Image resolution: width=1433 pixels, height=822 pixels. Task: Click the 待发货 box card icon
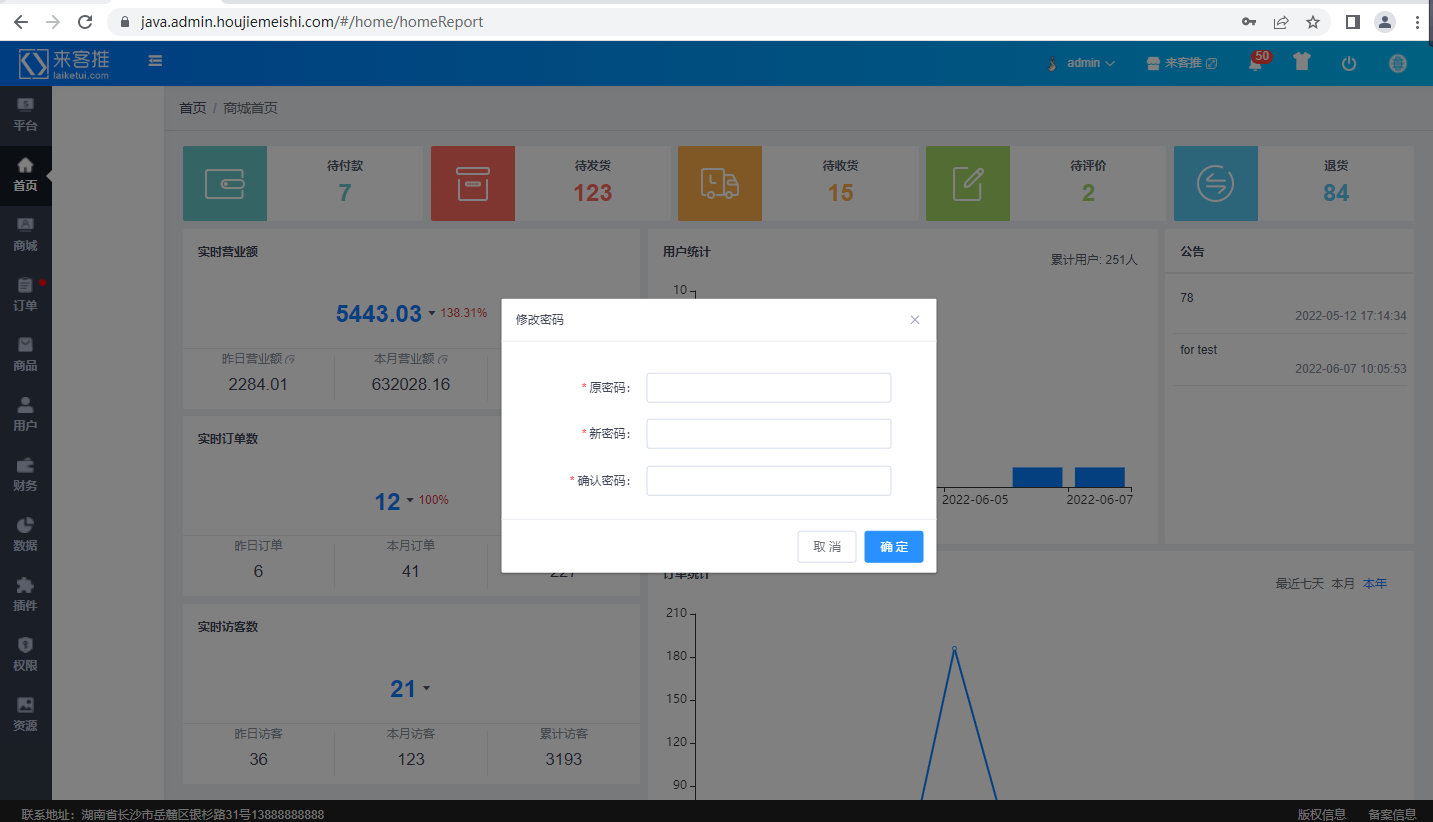[473, 183]
